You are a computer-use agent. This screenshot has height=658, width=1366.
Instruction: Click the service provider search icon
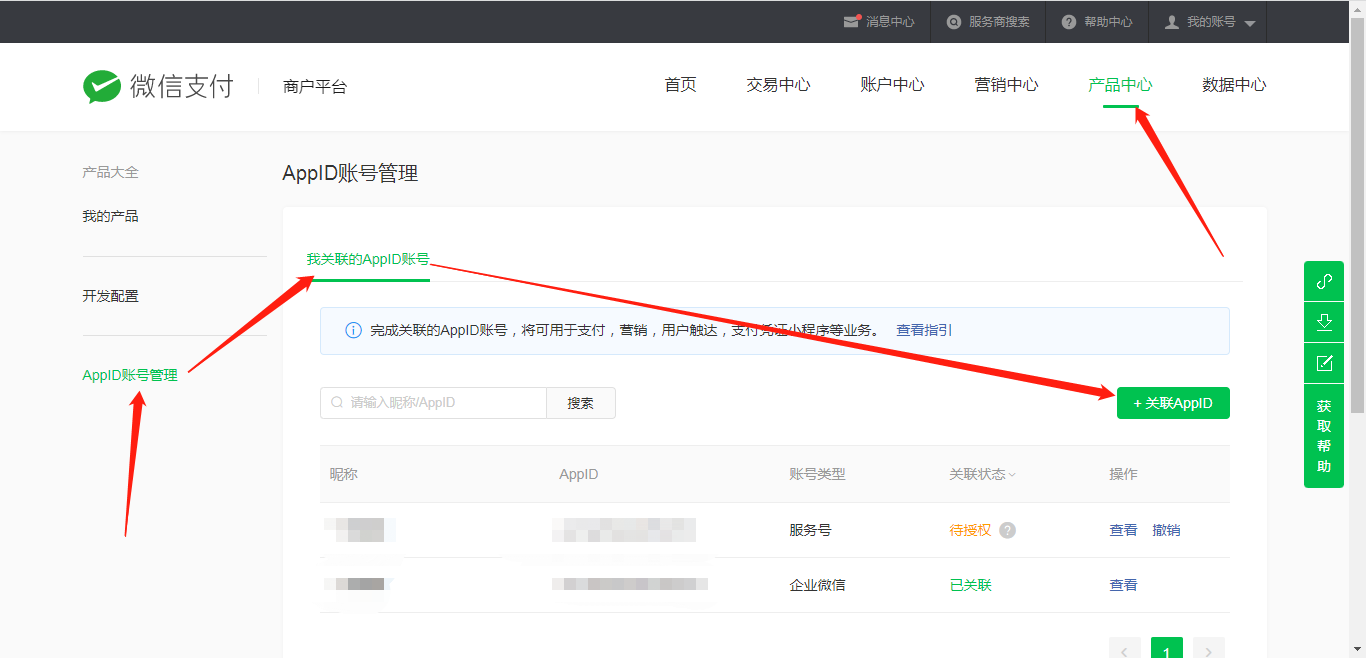[954, 22]
